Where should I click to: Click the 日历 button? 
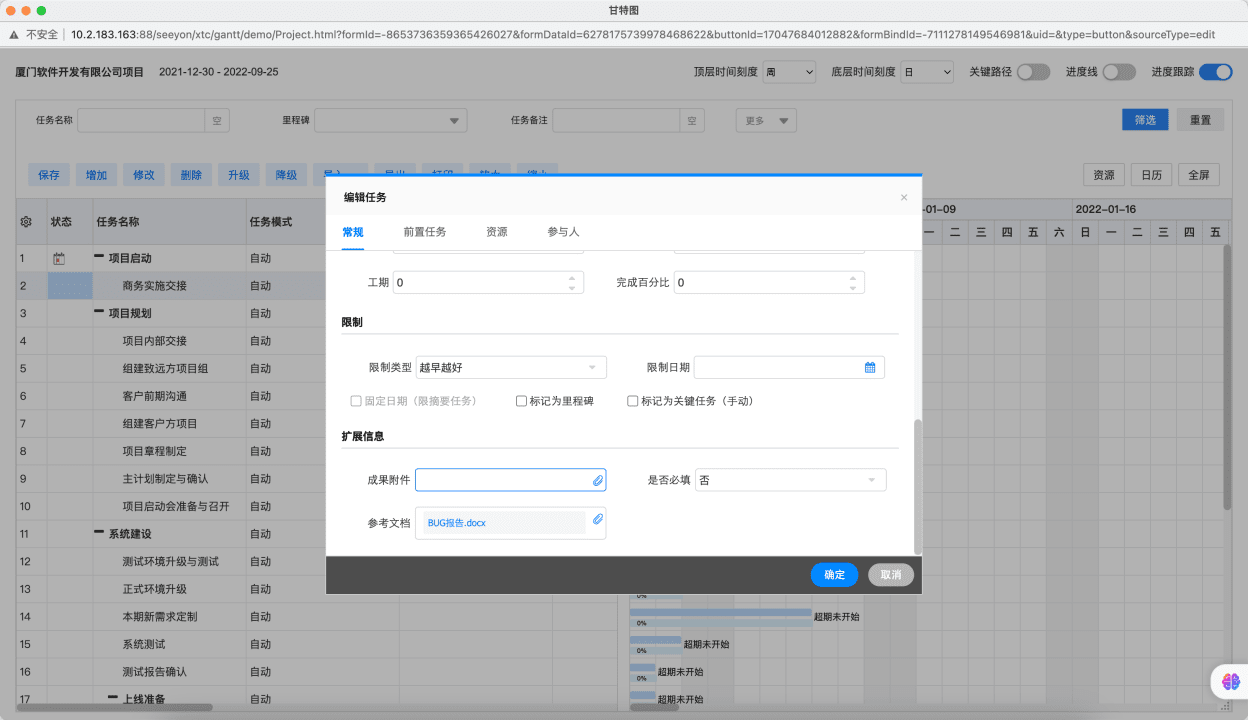click(1152, 175)
